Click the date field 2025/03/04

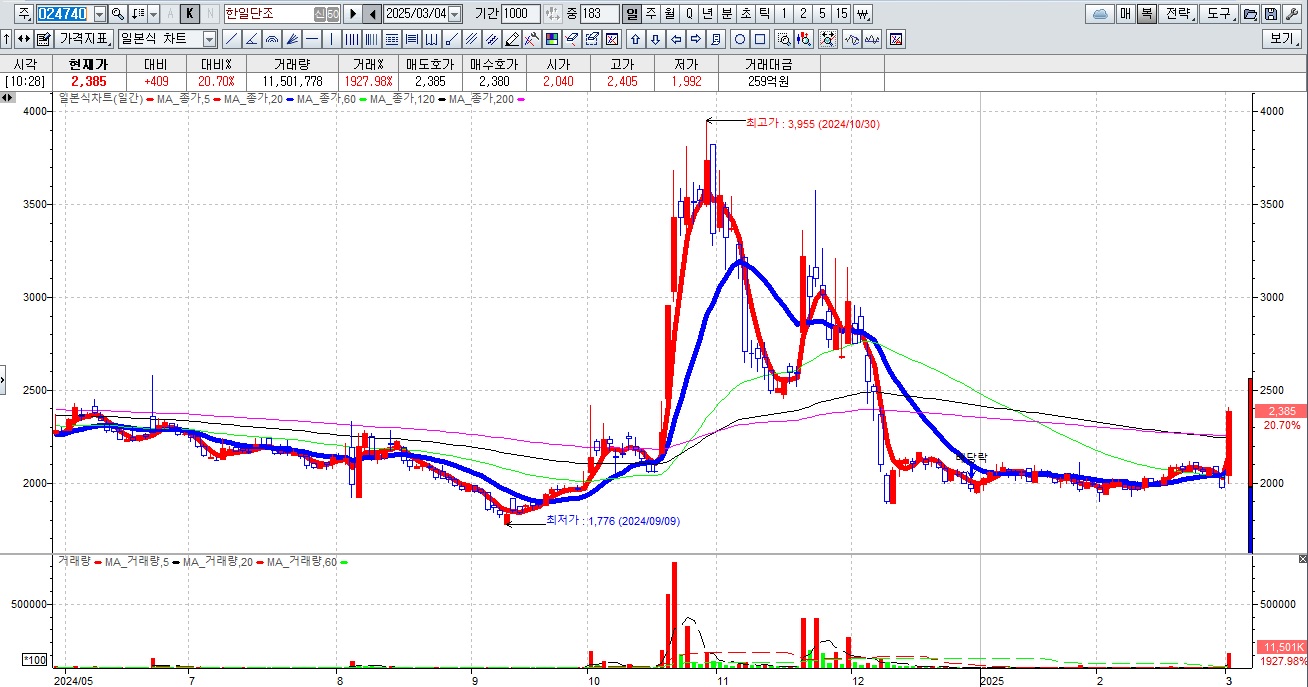pos(416,14)
